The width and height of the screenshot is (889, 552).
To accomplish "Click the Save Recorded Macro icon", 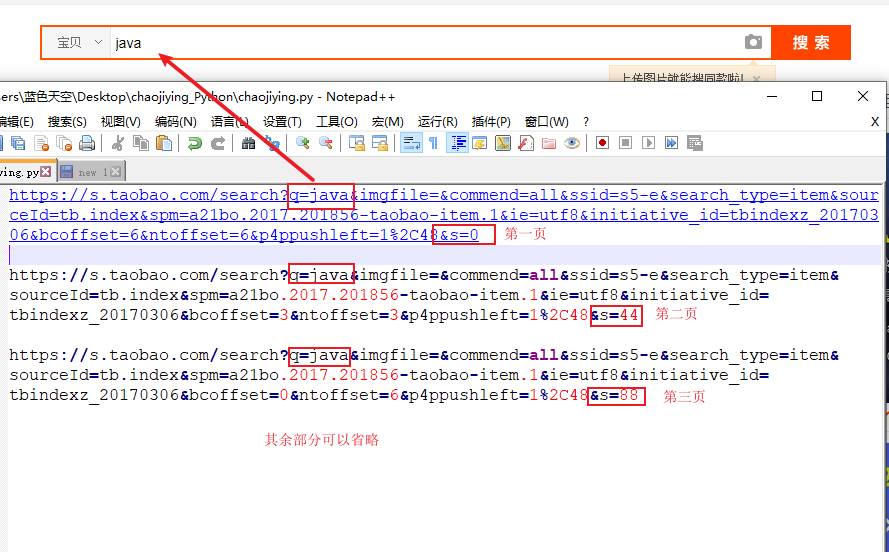I will pyautogui.click(x=695, y=143).
